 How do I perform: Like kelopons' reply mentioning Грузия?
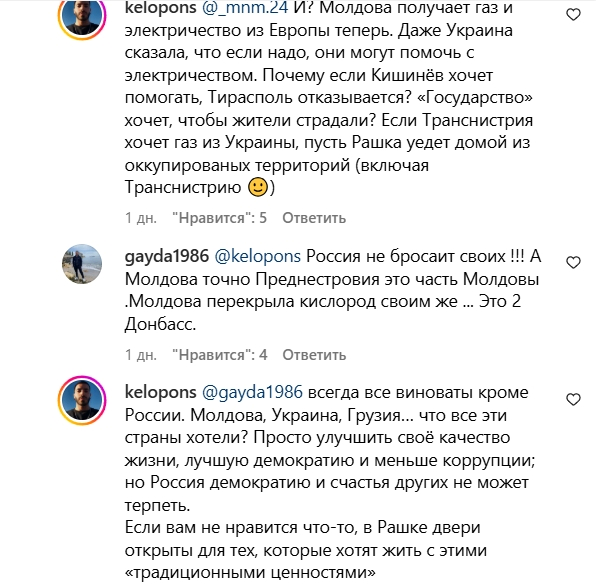coord(573,399)
